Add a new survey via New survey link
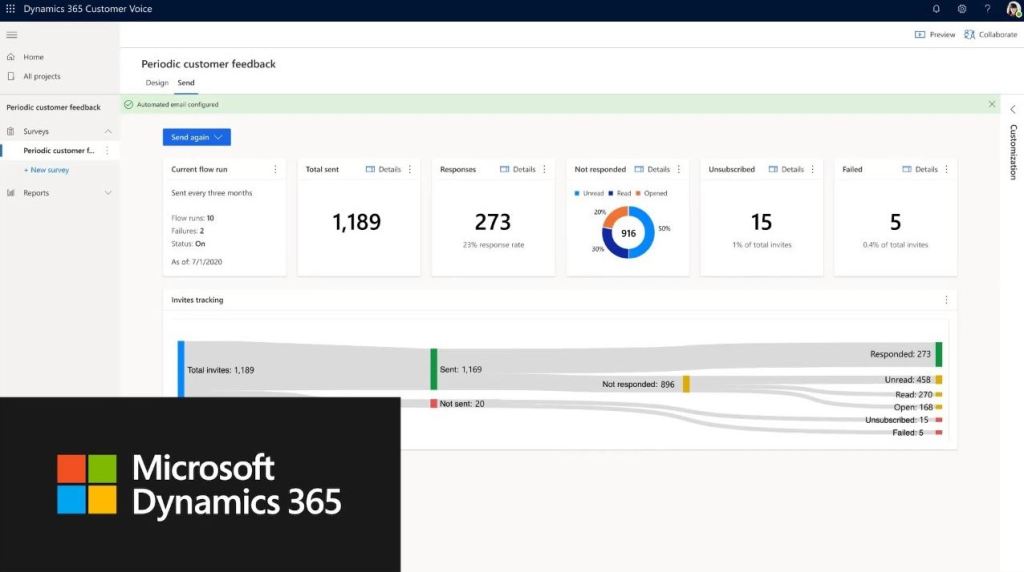The width and height of the screenshot is (1024, 572). coord(46,170)
